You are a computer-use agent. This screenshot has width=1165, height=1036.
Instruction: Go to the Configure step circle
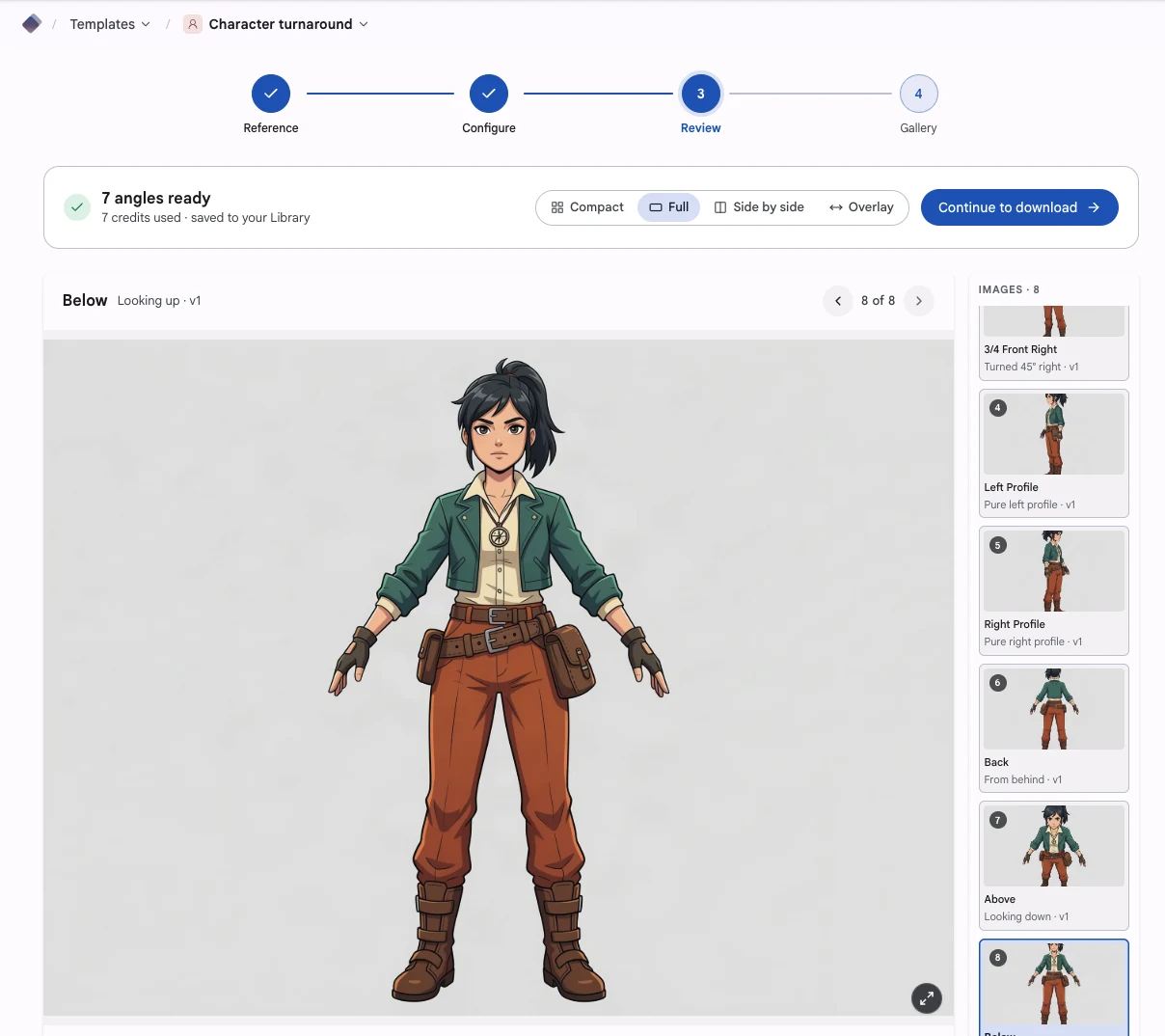pos(489,94)
